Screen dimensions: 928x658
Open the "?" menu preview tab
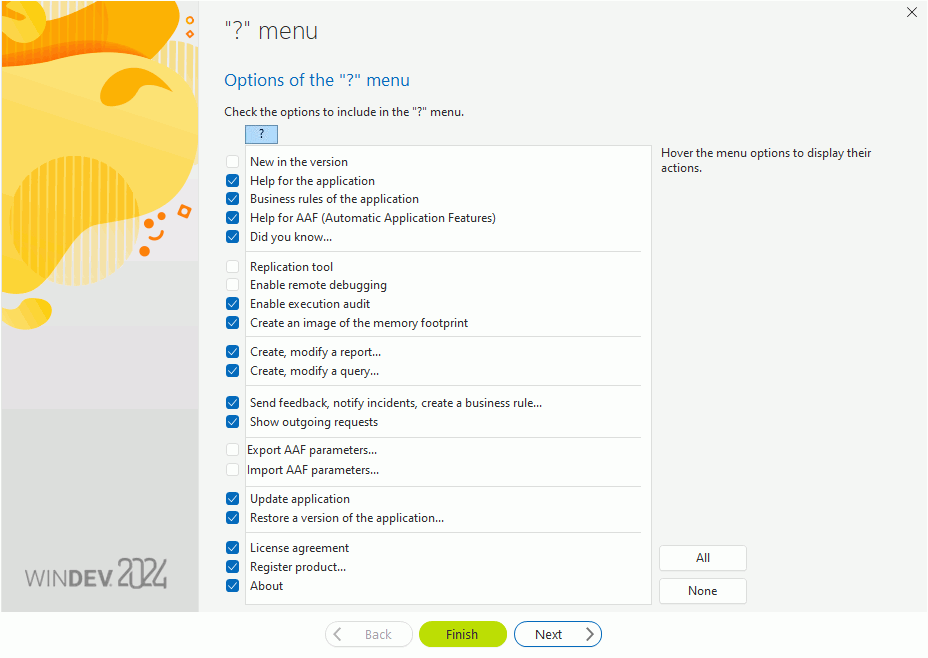pyautogui.click(x=262, y=134)
